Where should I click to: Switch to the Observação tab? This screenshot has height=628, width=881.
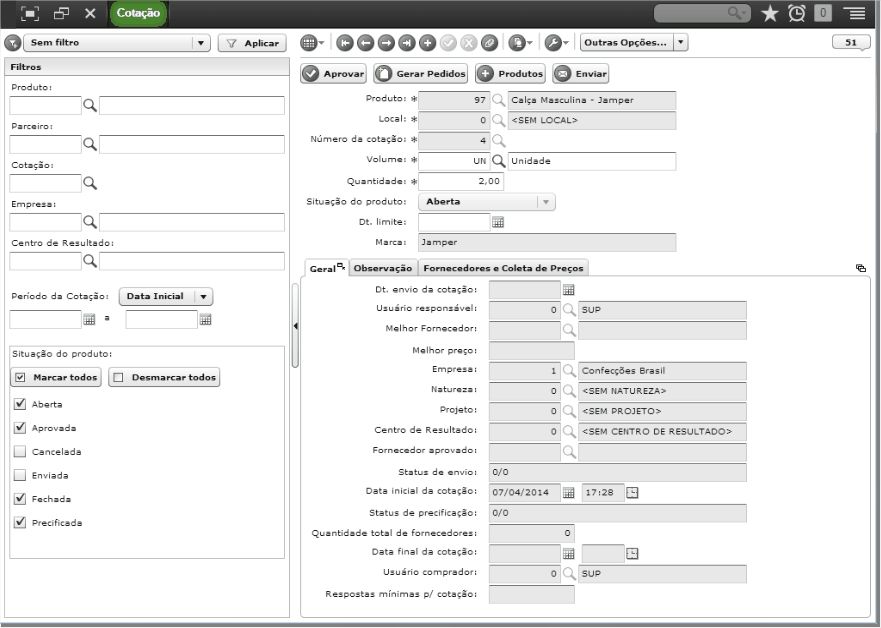[383, 269]
